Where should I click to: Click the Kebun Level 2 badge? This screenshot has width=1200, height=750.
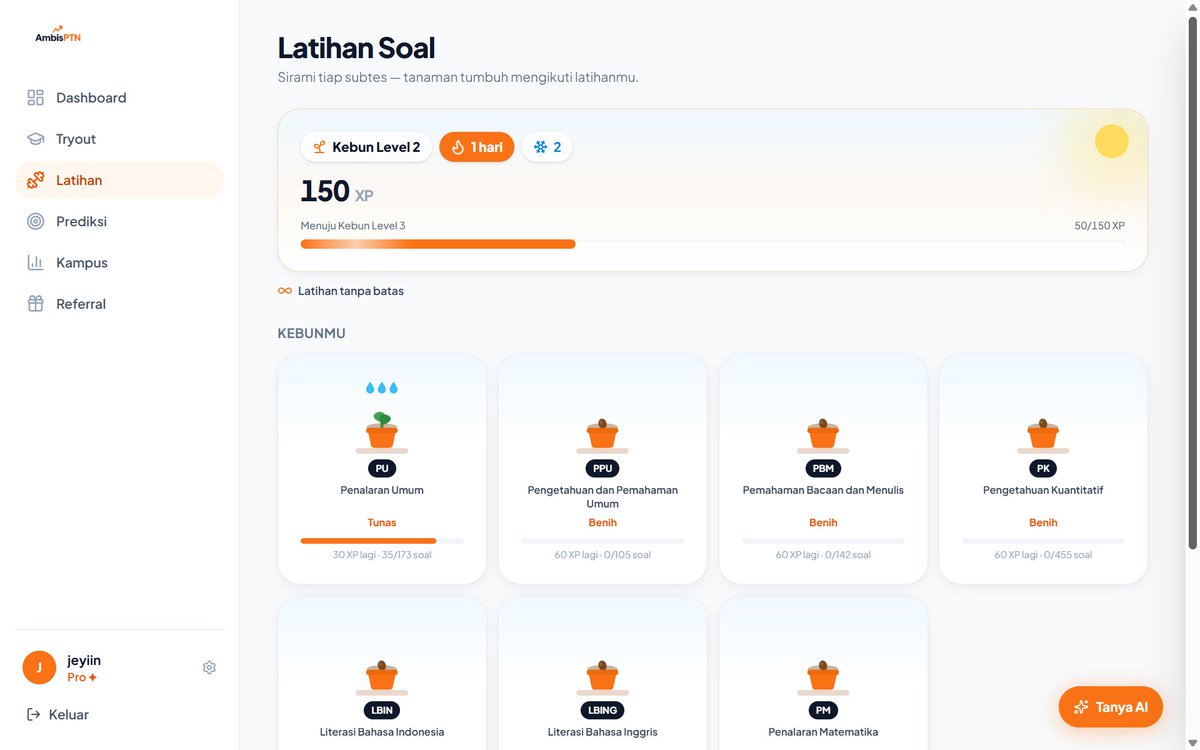click(367, 147)
